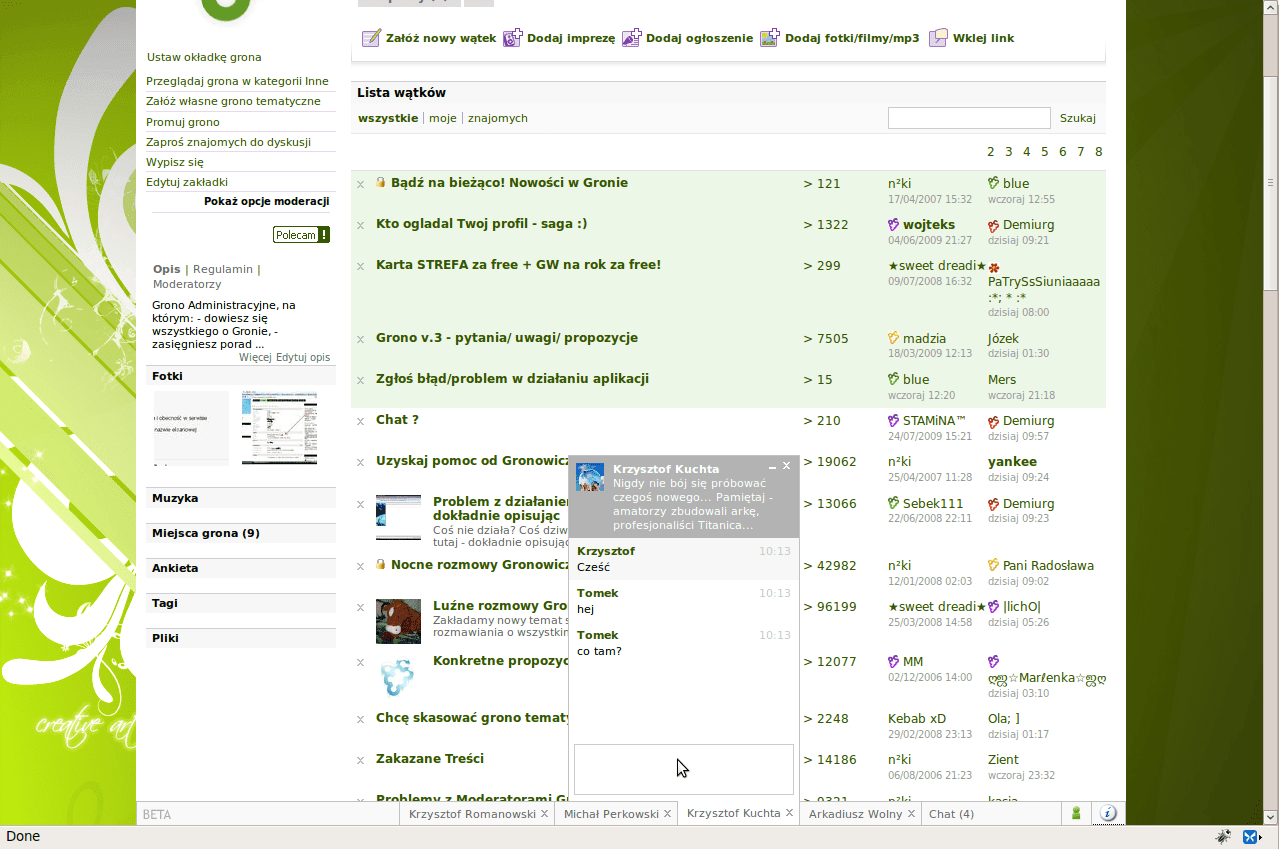This screenshot has height=849, width=1279.
Task: Click the 'Dodaj ogłoszenie' icon
Action: [x=631, y=39]
